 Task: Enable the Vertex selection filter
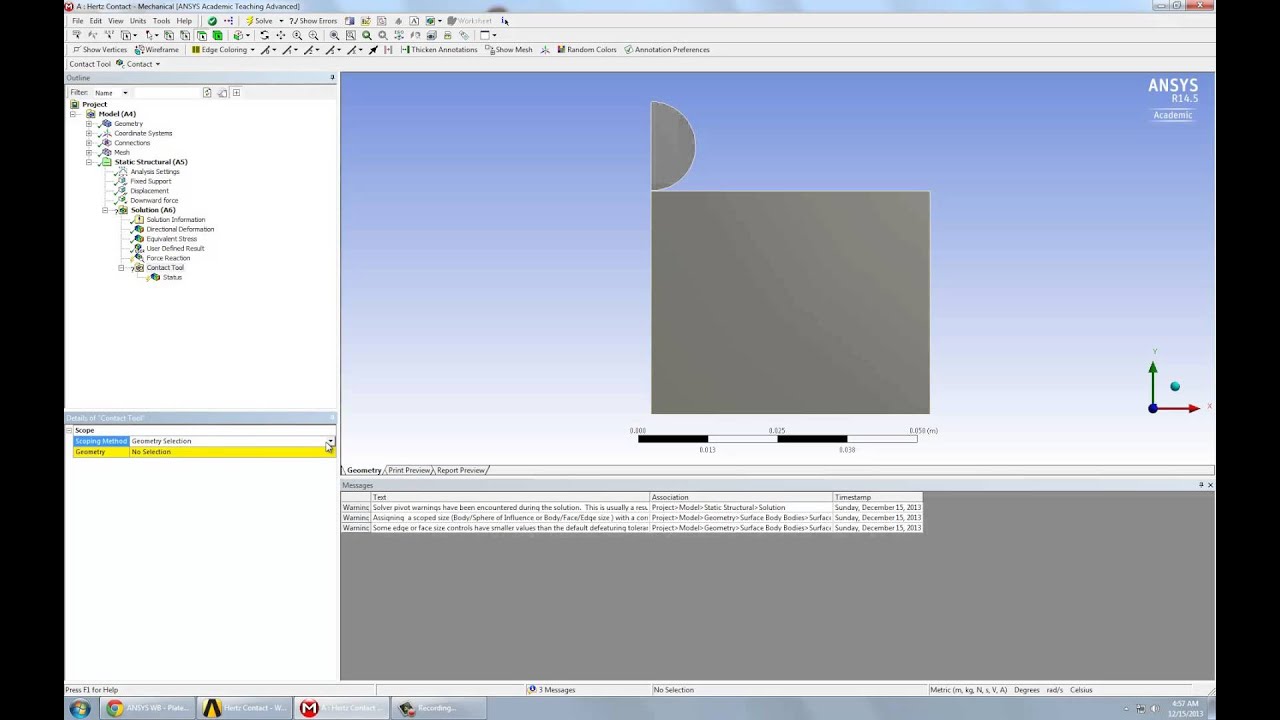click(x=168, y=35)
